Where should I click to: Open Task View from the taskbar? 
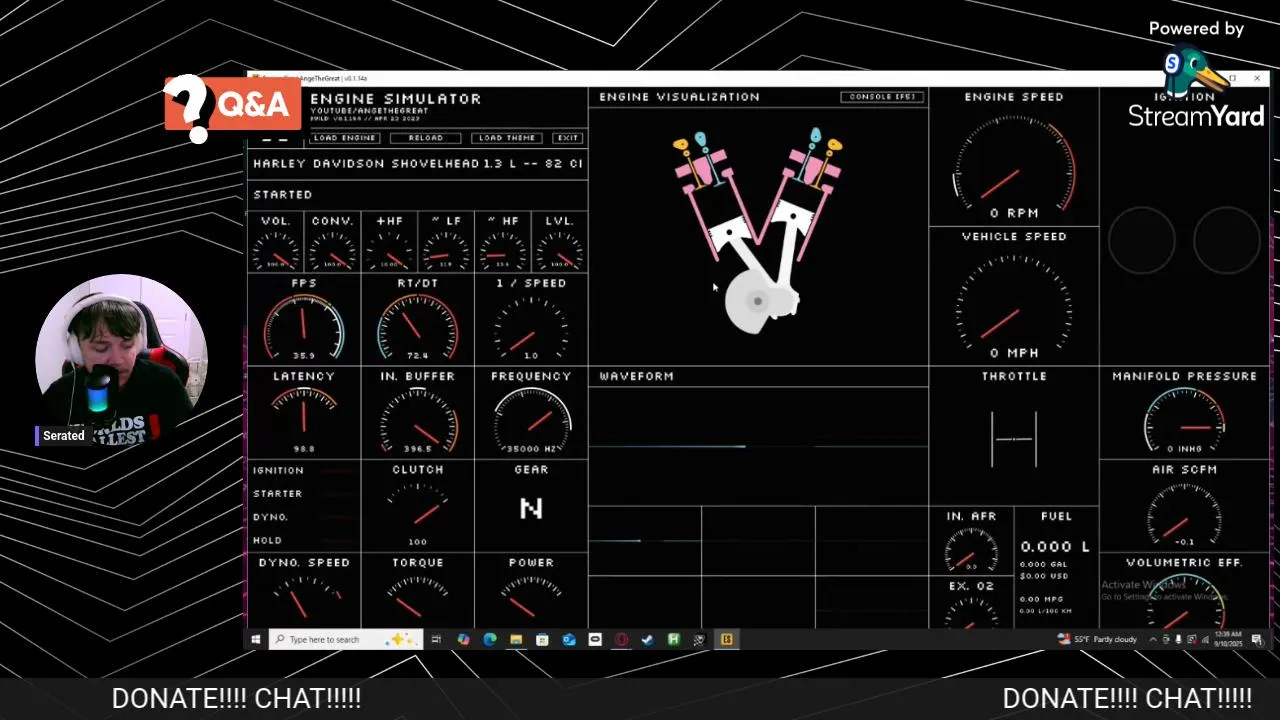pos(436,640)
